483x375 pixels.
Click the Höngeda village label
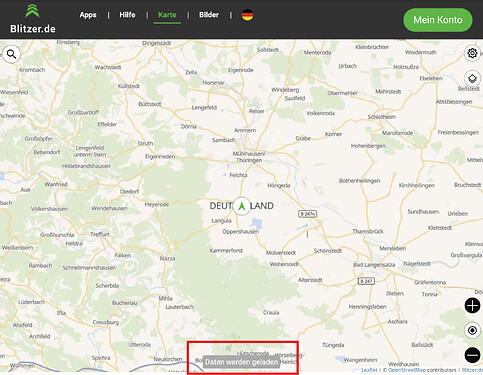[279, 186]
